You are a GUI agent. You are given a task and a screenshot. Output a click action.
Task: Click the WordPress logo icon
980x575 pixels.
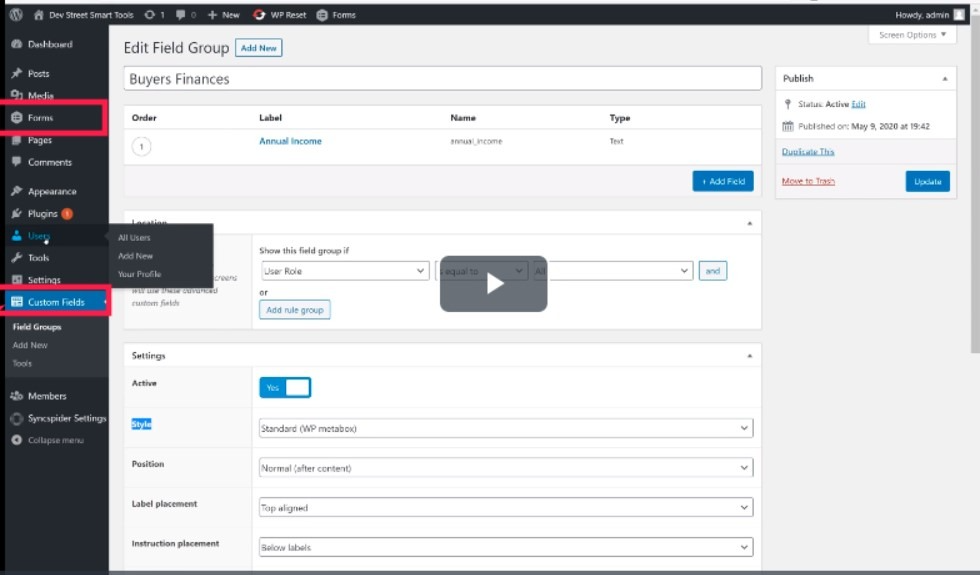(x=16, y=14)
